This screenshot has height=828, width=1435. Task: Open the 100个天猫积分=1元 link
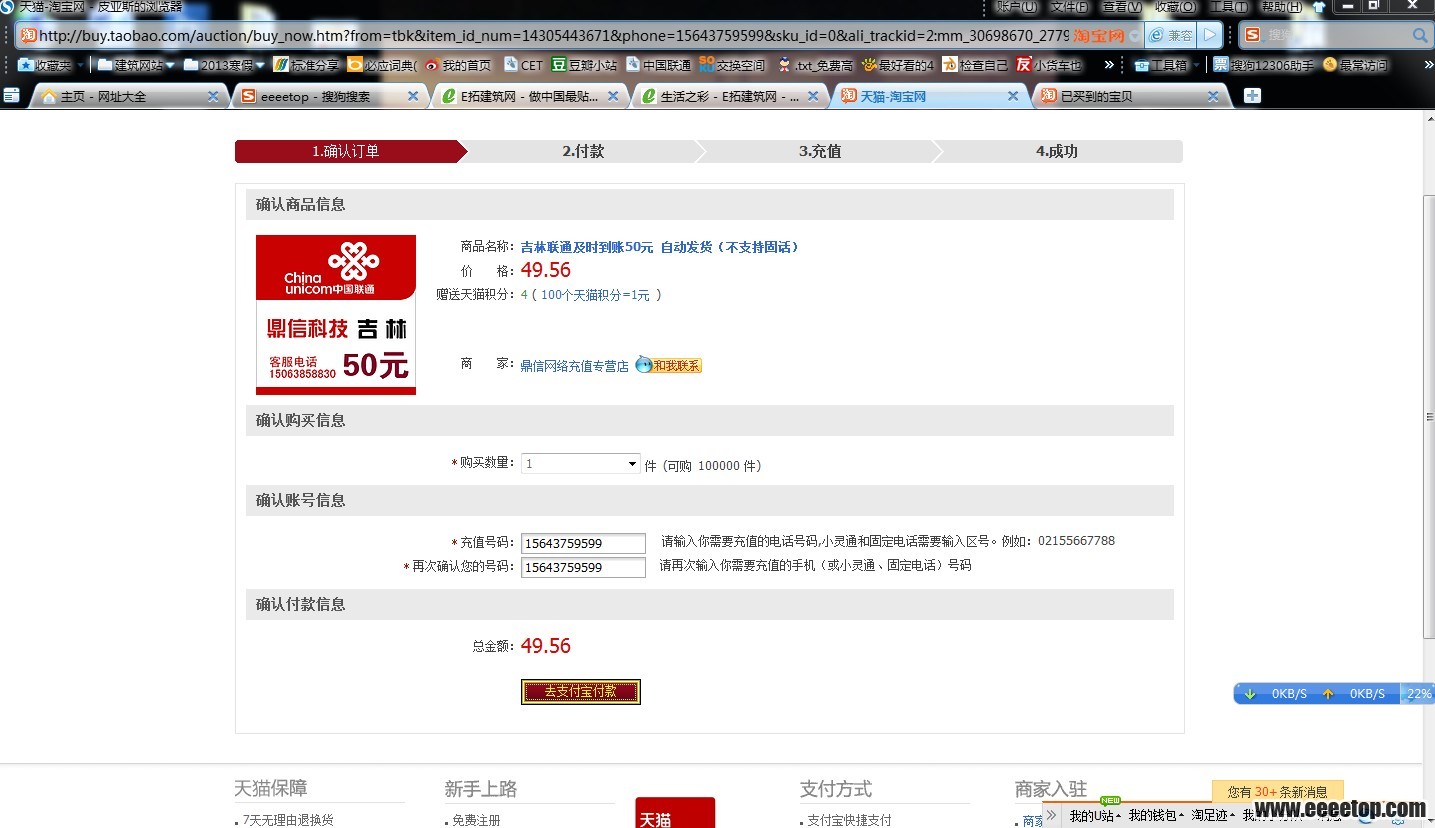pos(595,295)
